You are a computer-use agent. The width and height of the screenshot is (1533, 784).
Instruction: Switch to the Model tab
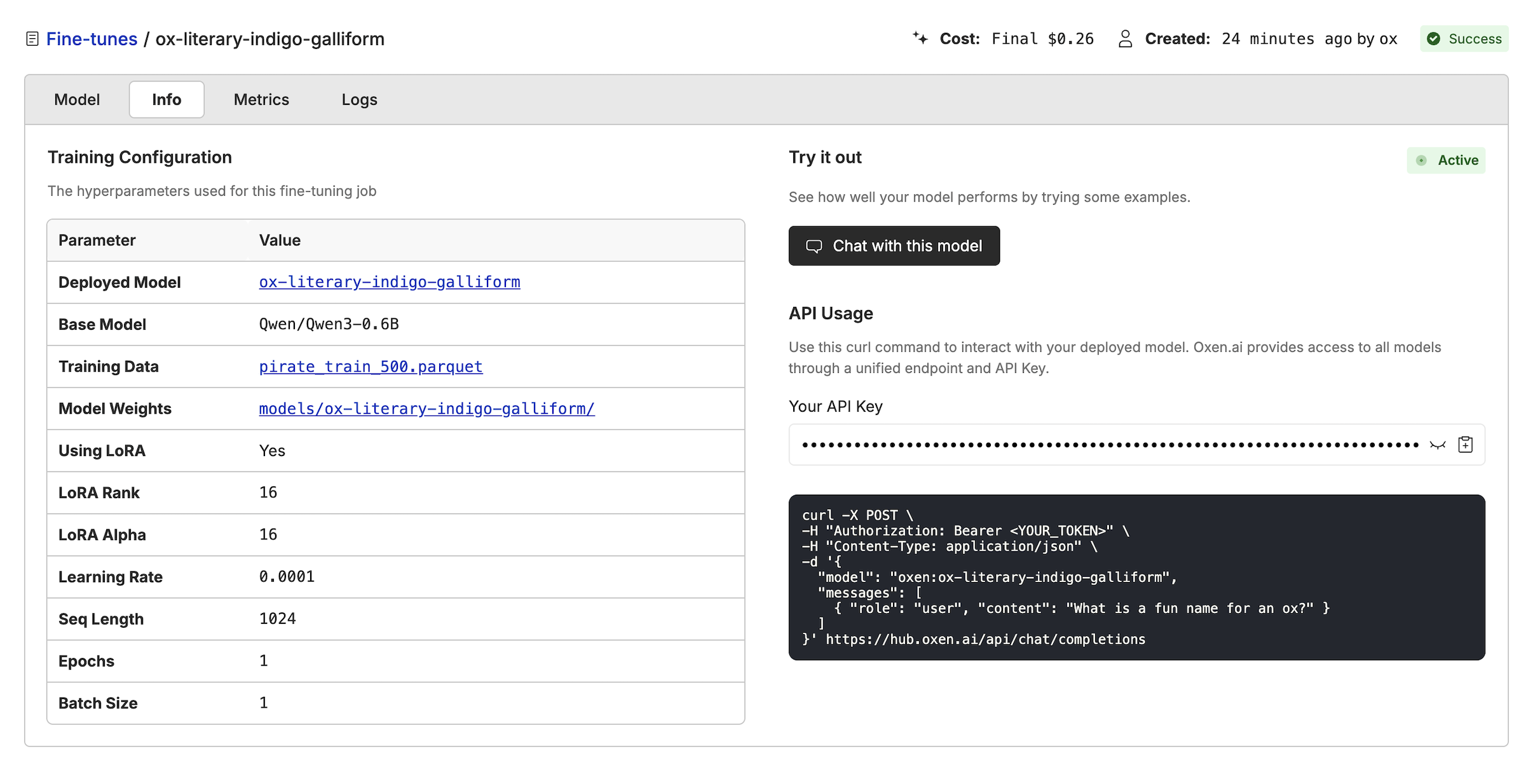click(77, 100)
